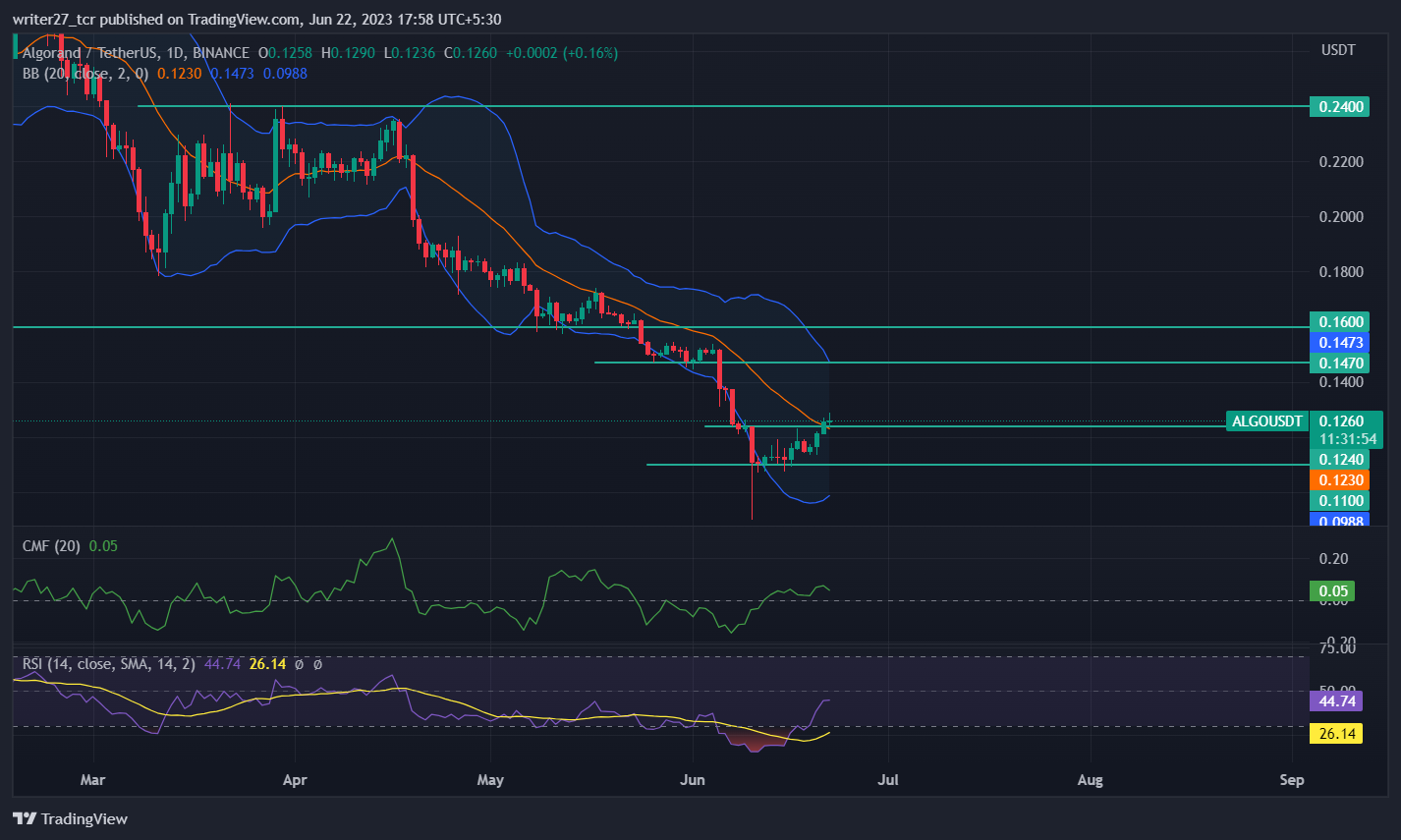This screenshot has height=840, width=1401.
Task: Click the purple 44.74 RSI value label
Action: 1336,700
